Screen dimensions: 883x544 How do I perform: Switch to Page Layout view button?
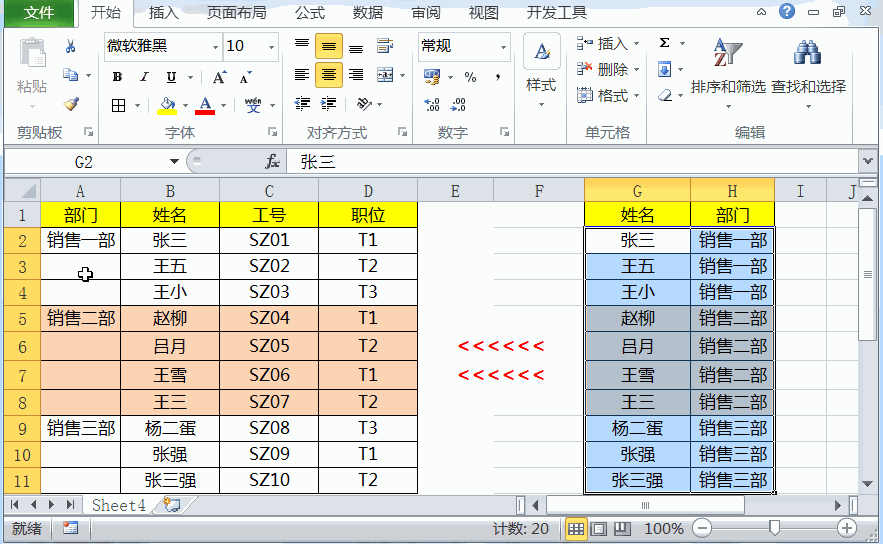[x=599, y=529]
